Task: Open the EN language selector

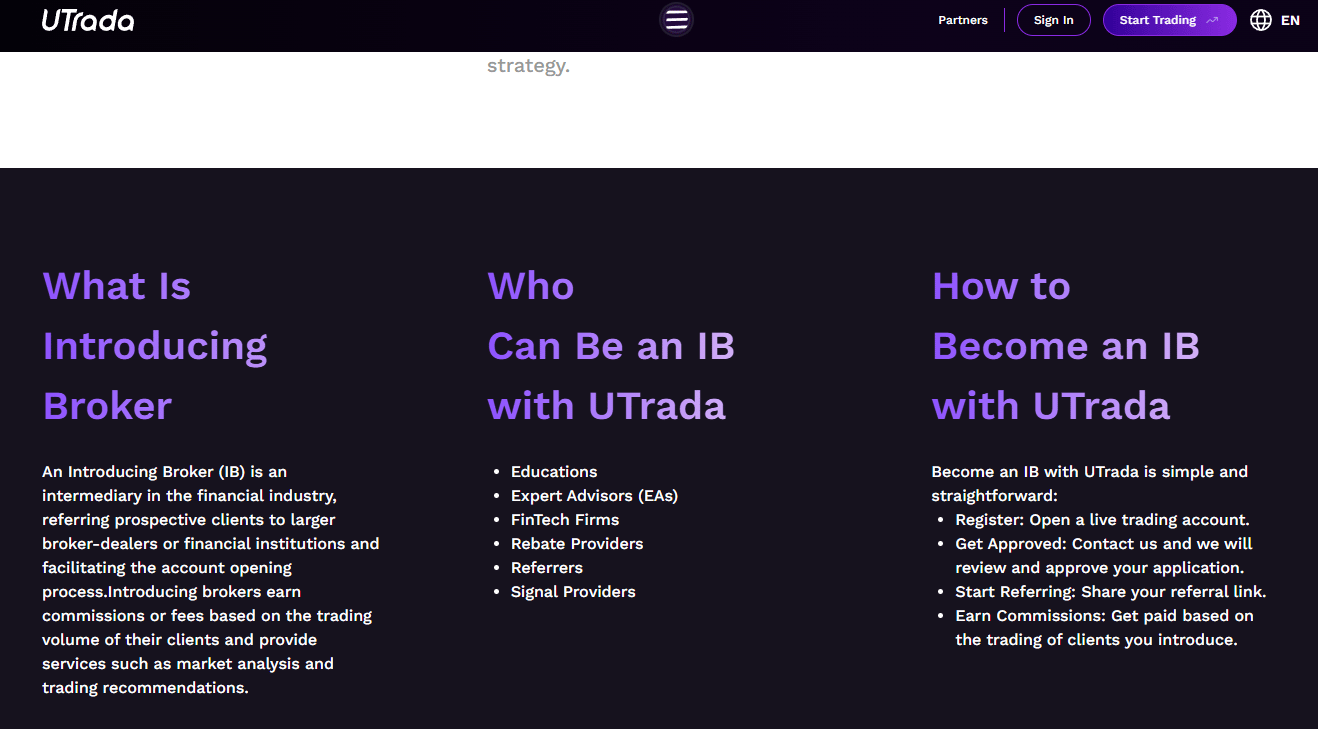Action: pos(1290,20)
